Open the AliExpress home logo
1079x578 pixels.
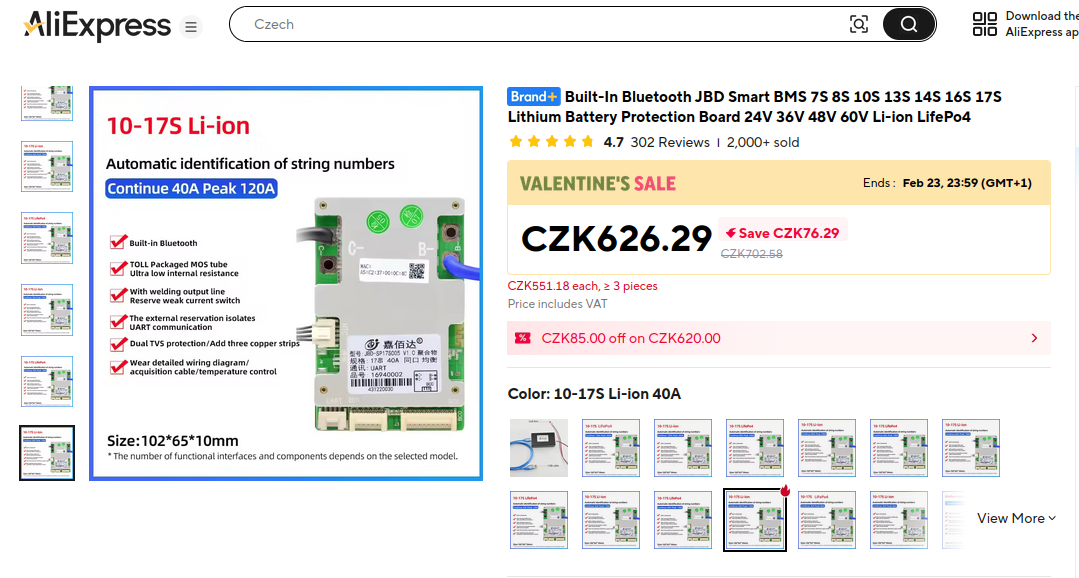pyautogui.click(x=97, y=25)
